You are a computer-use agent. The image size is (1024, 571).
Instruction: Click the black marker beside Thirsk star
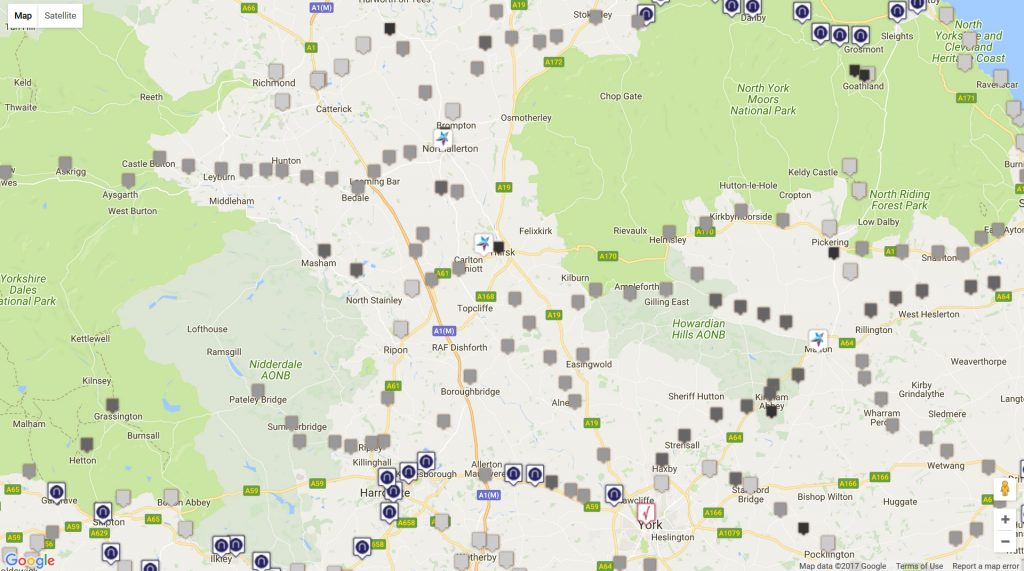499,248
